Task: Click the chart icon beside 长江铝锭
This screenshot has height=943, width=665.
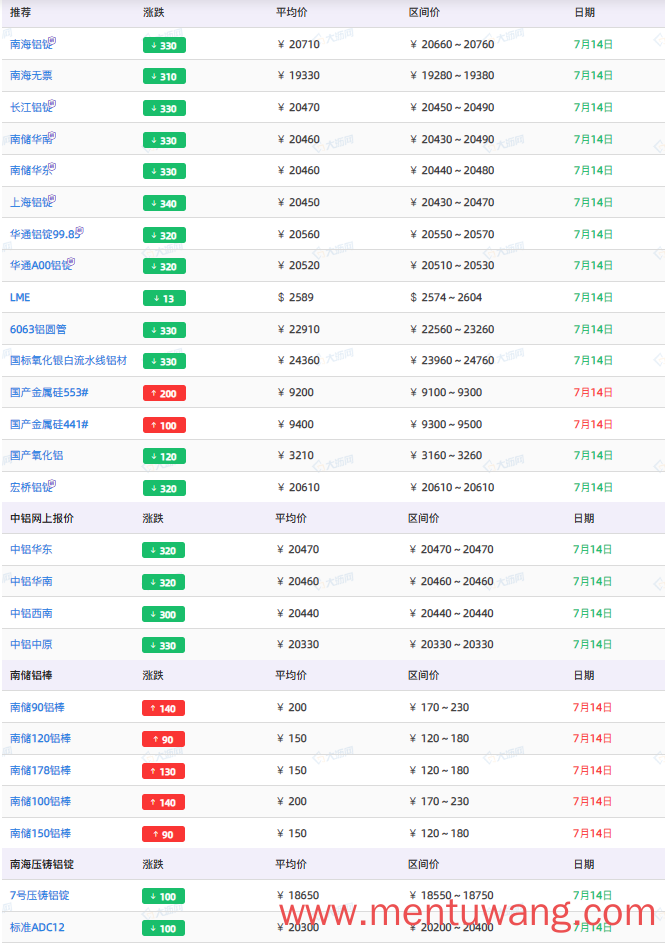Action: pos(52,103)
